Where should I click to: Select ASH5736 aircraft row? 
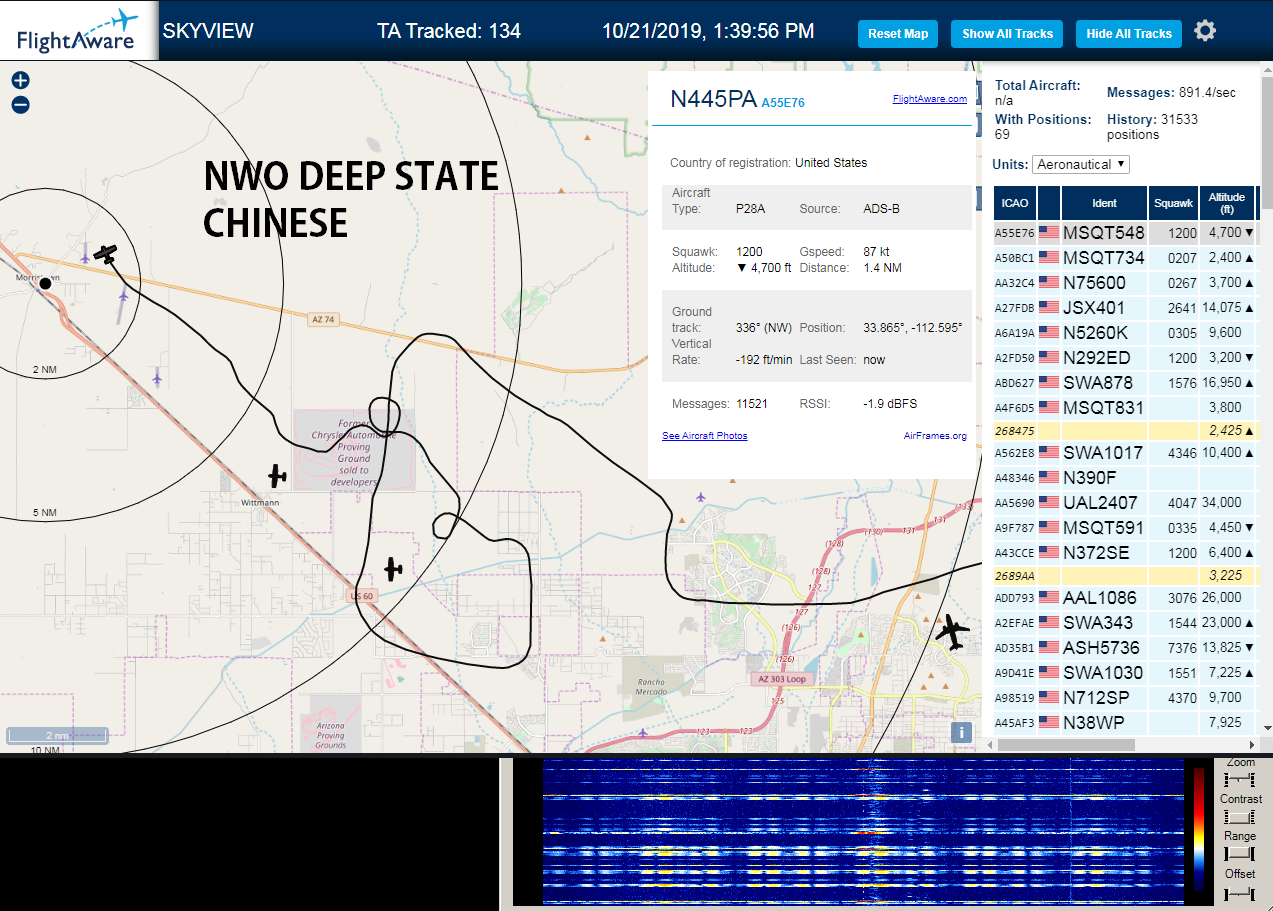[x=1125, y=648]
